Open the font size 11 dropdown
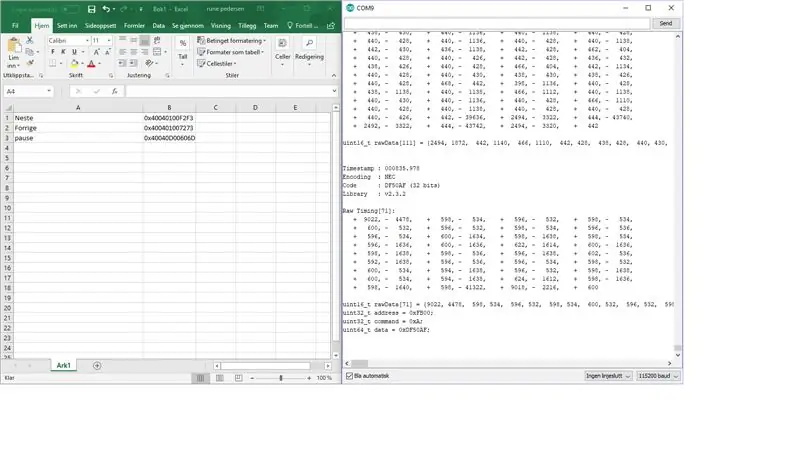The height and width of the screenshot is (465, 800). (x=109, y=40)
